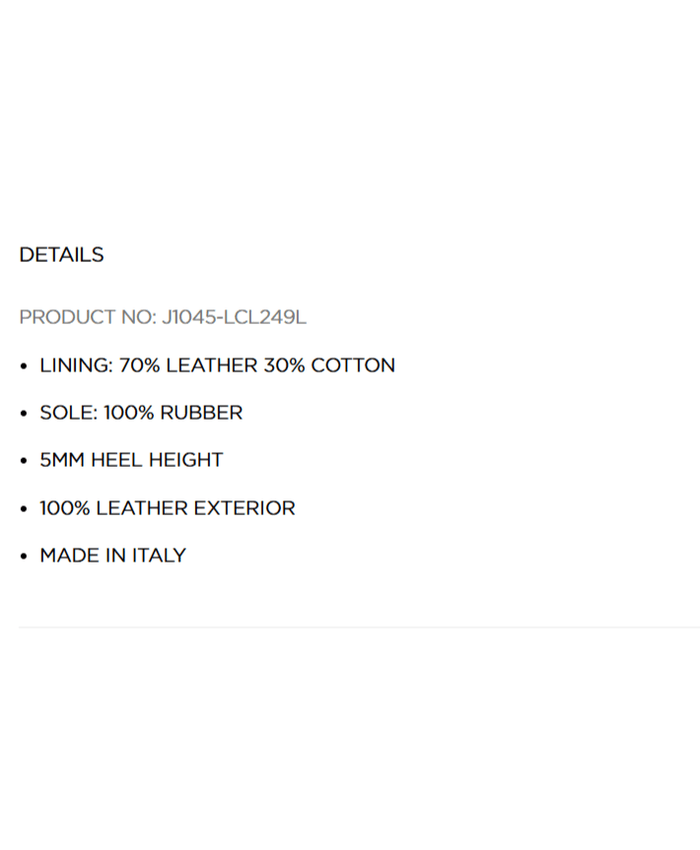Click the bullet beside 5MM HEEL HEIGHT

[24, 461]
